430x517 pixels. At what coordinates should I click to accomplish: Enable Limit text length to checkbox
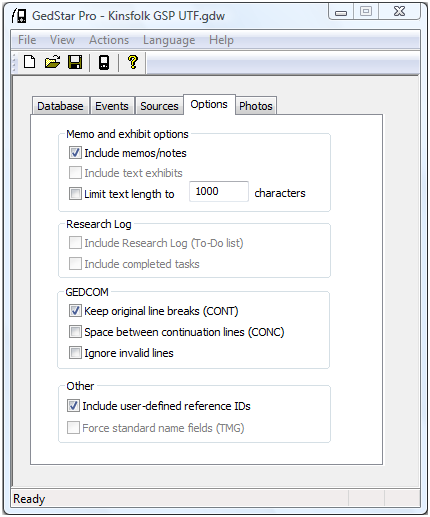75,194
